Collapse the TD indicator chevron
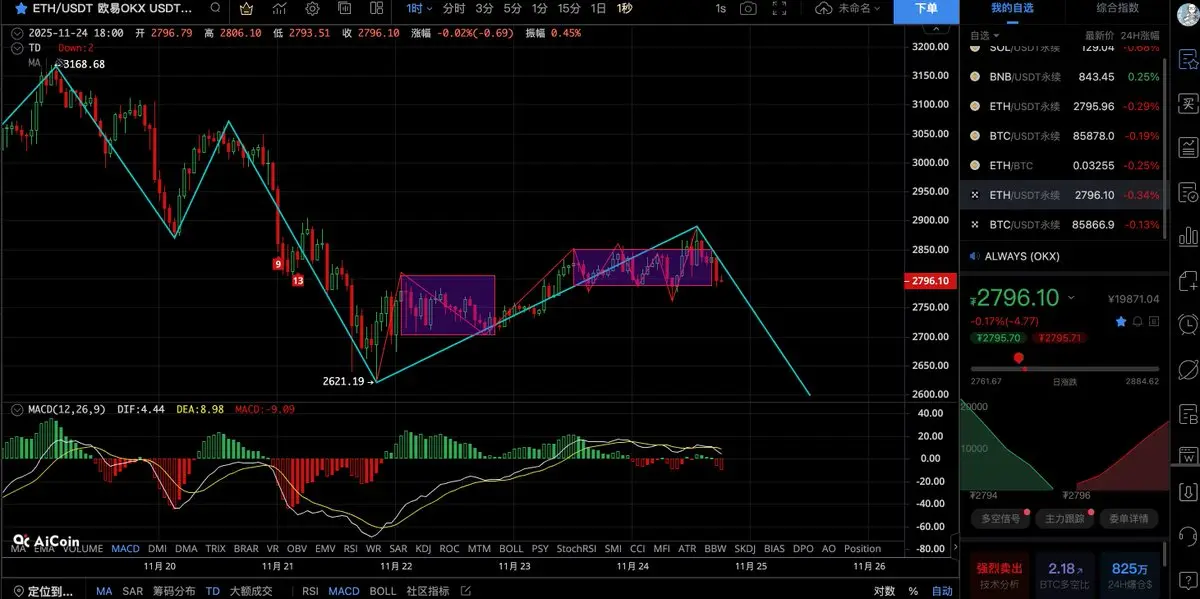 pos(18,47)
